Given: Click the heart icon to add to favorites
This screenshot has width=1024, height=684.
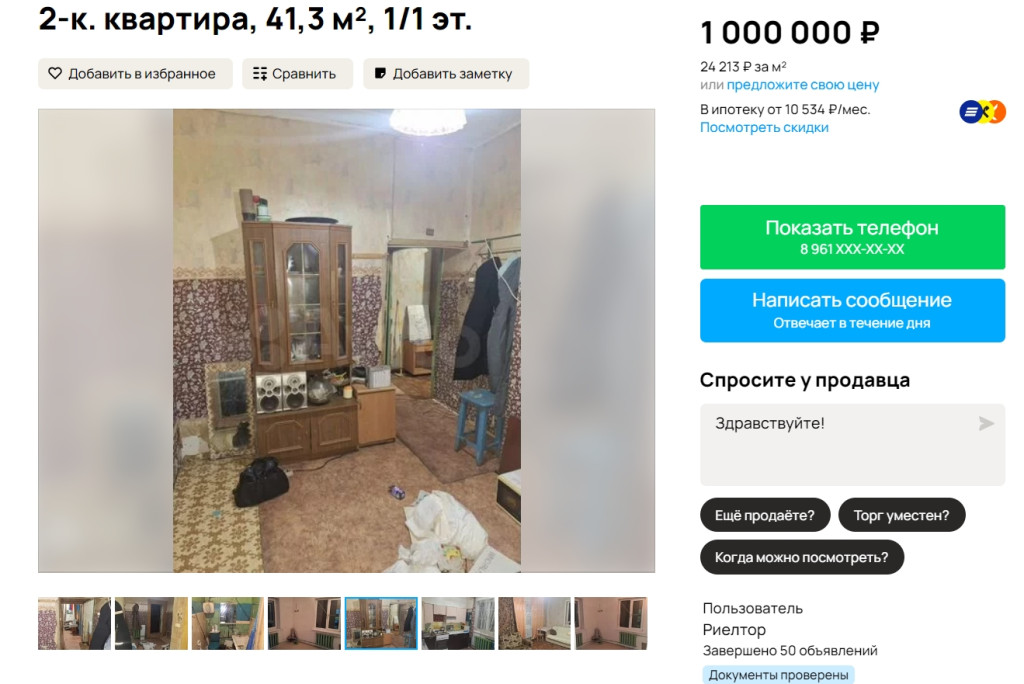Looking at the screenshot, I should [55, 74].
